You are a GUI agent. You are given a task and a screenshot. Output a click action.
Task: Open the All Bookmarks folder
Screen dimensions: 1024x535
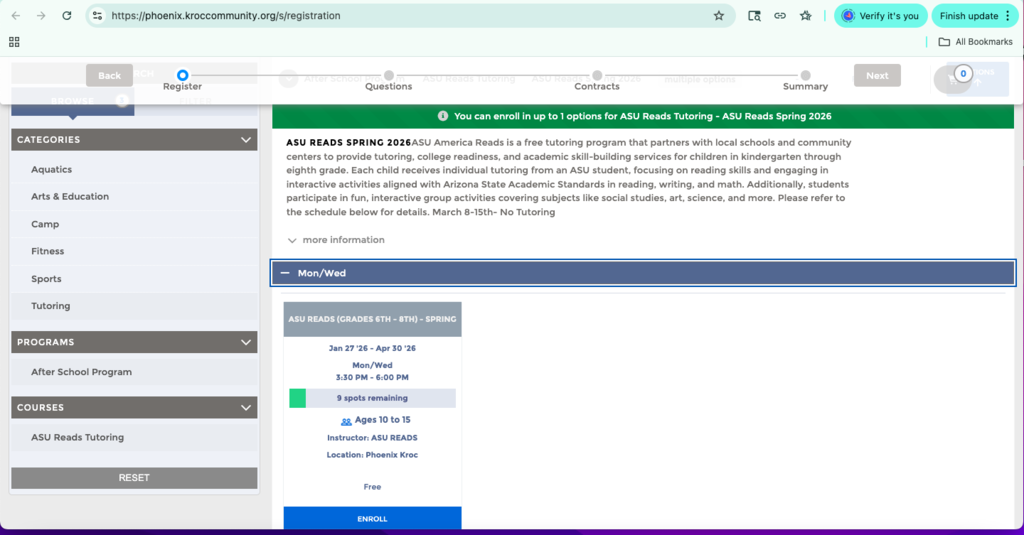coord(975,42)
